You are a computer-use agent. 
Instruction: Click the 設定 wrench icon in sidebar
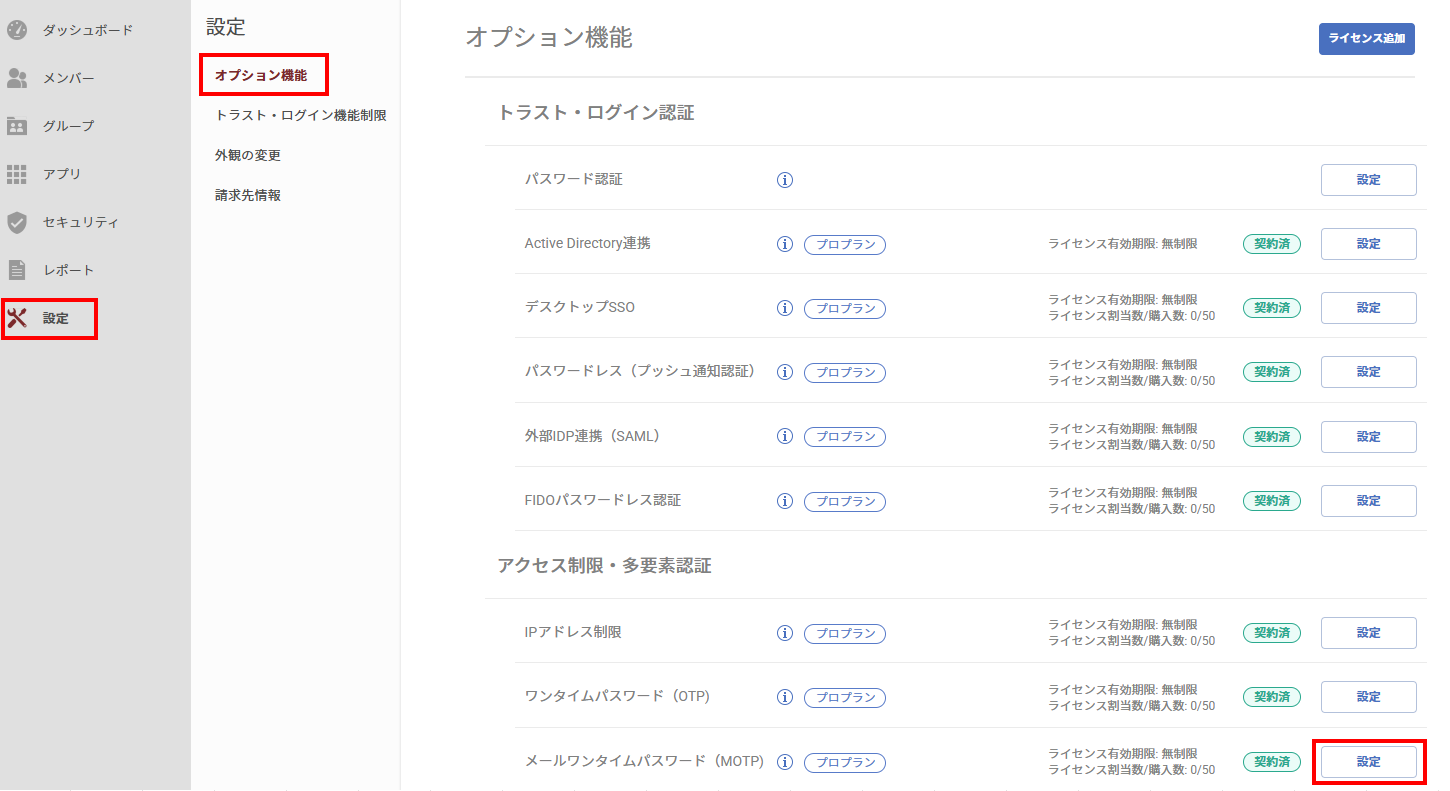[17, 318]
